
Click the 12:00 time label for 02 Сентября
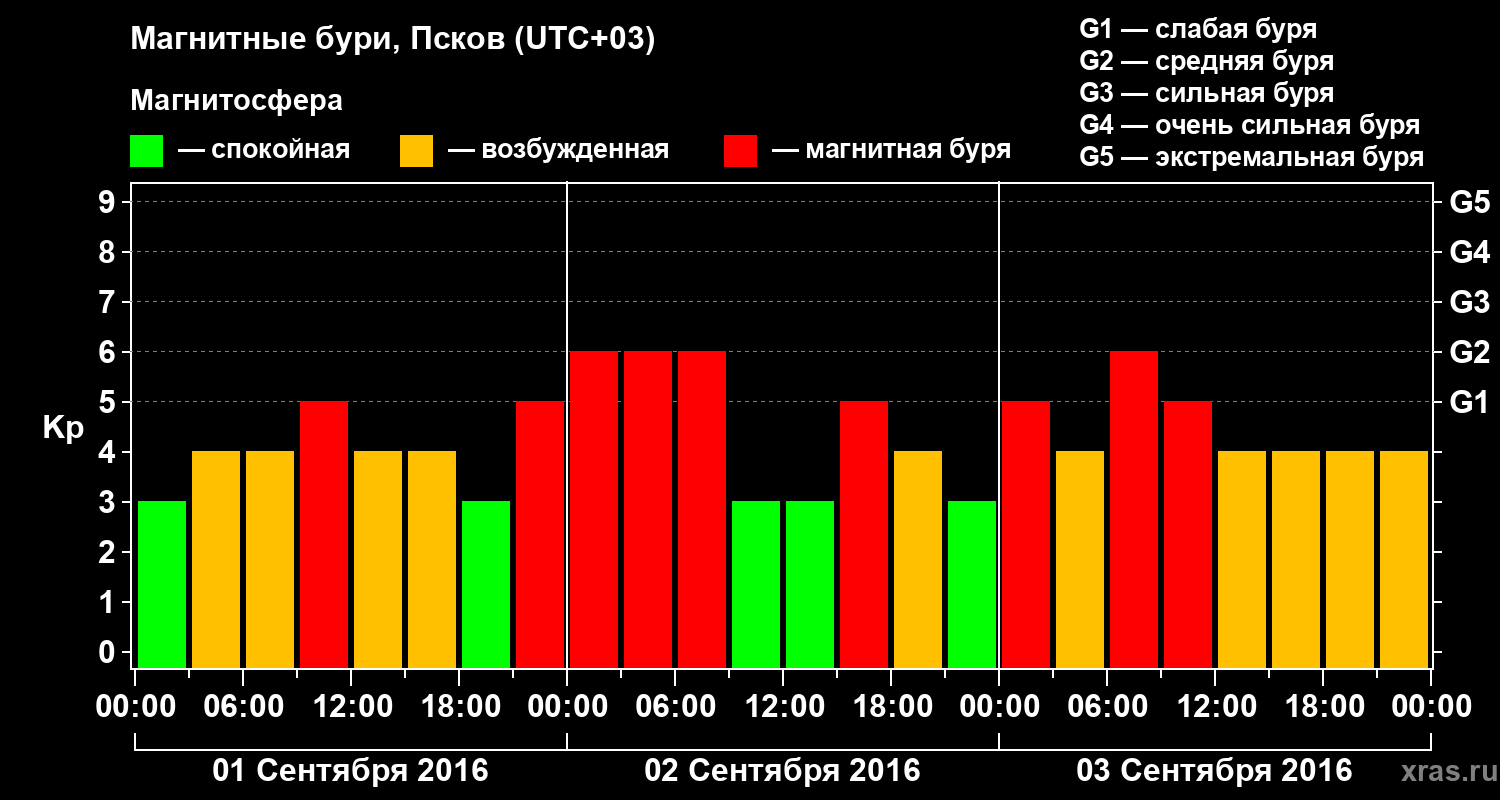point(783,706)
